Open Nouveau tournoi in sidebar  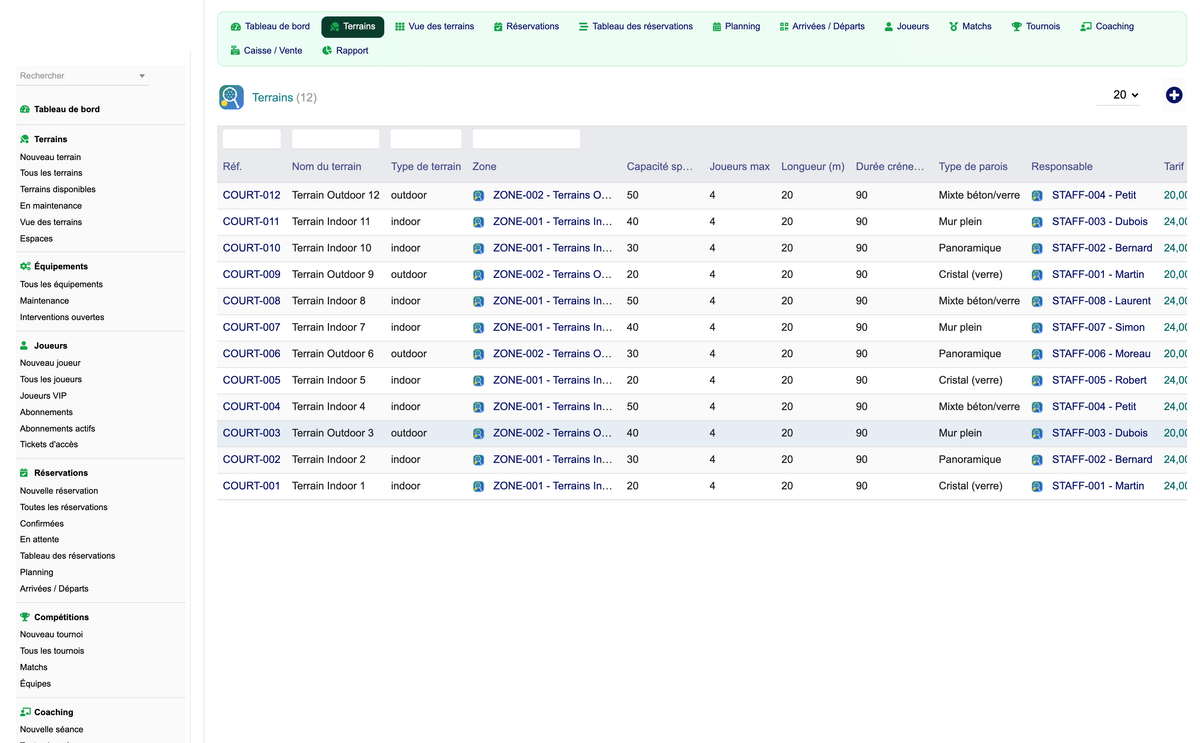(51, 635)
